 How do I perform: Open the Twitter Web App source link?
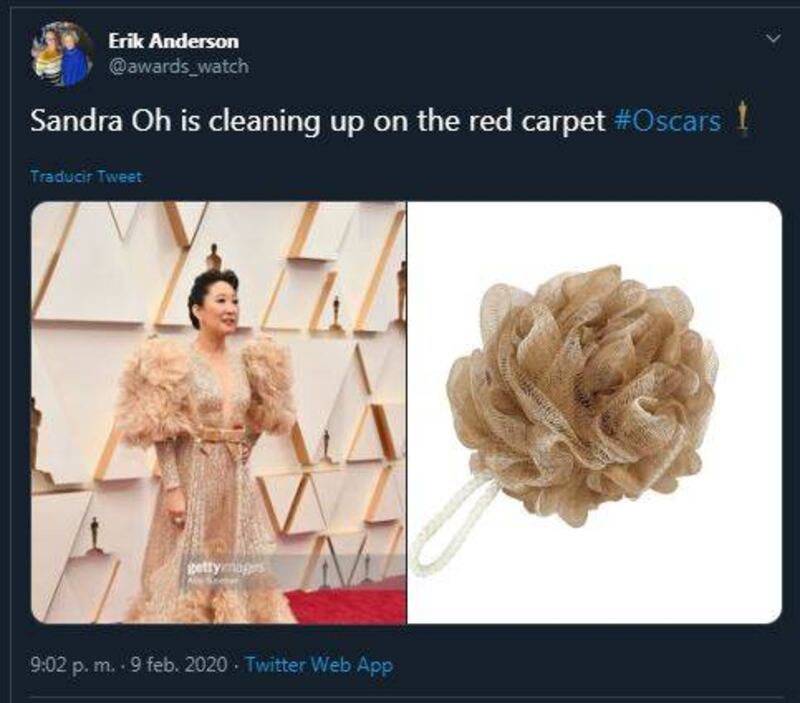[x=319, y=665]
